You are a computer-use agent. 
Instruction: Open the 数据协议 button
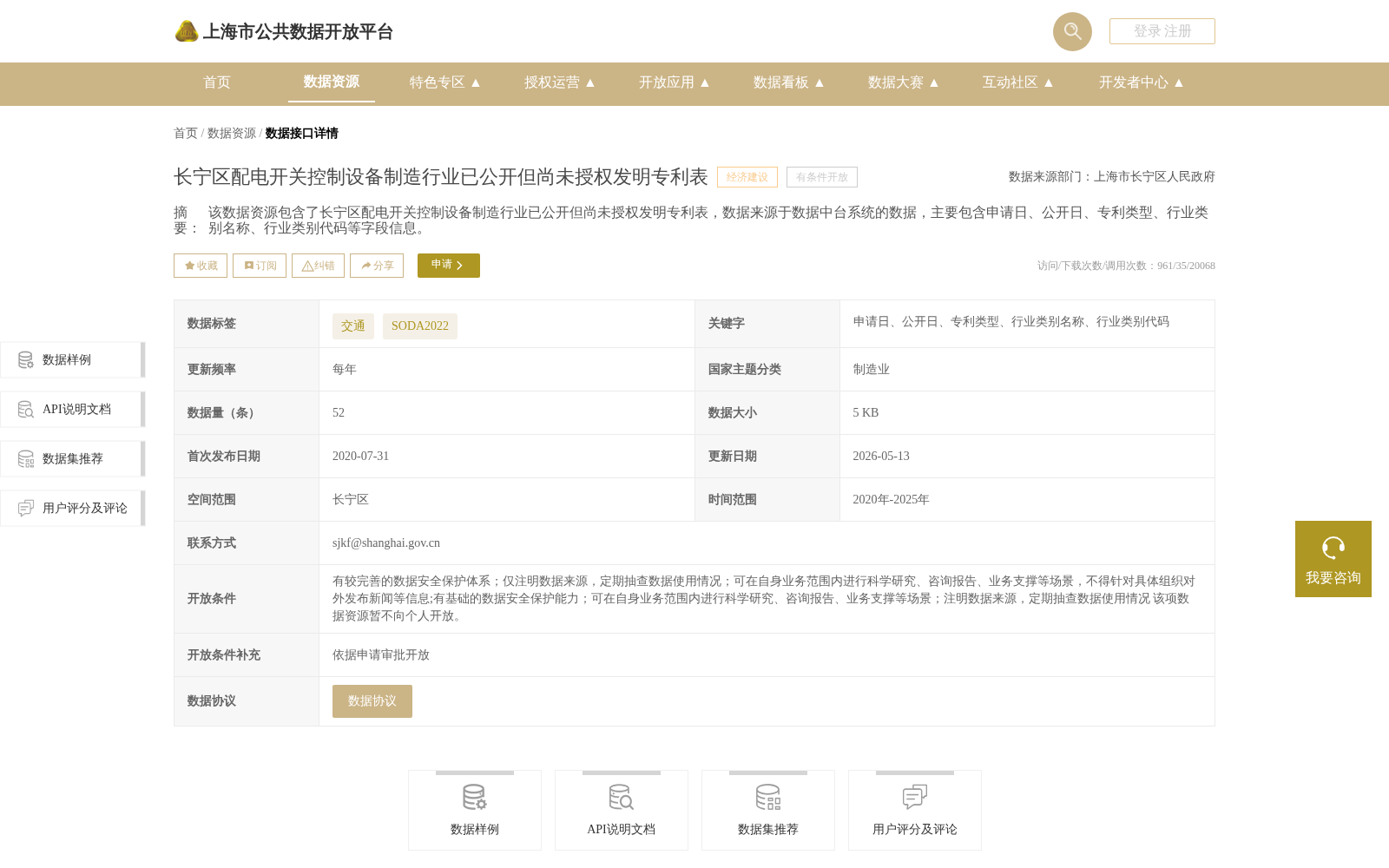372,701
